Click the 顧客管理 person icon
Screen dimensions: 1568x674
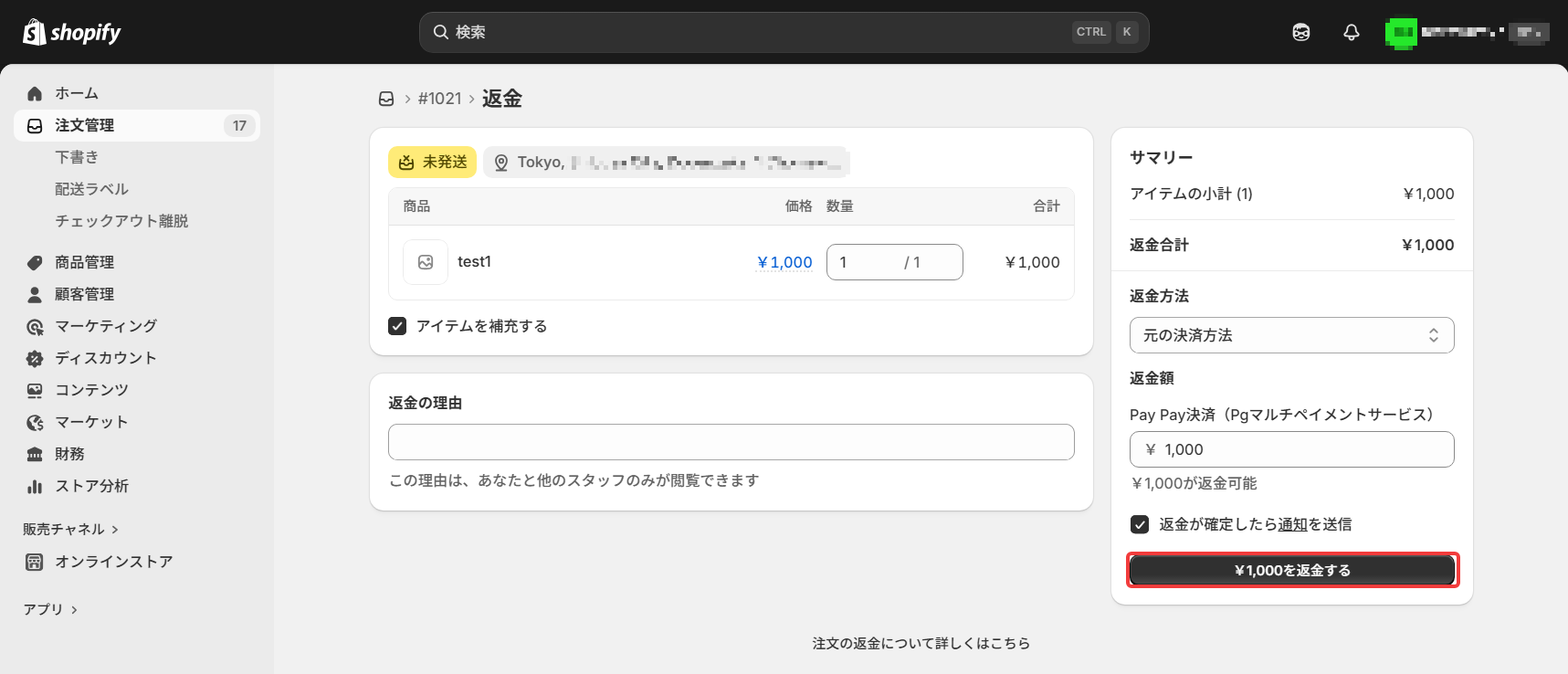[x=35, y=294]
